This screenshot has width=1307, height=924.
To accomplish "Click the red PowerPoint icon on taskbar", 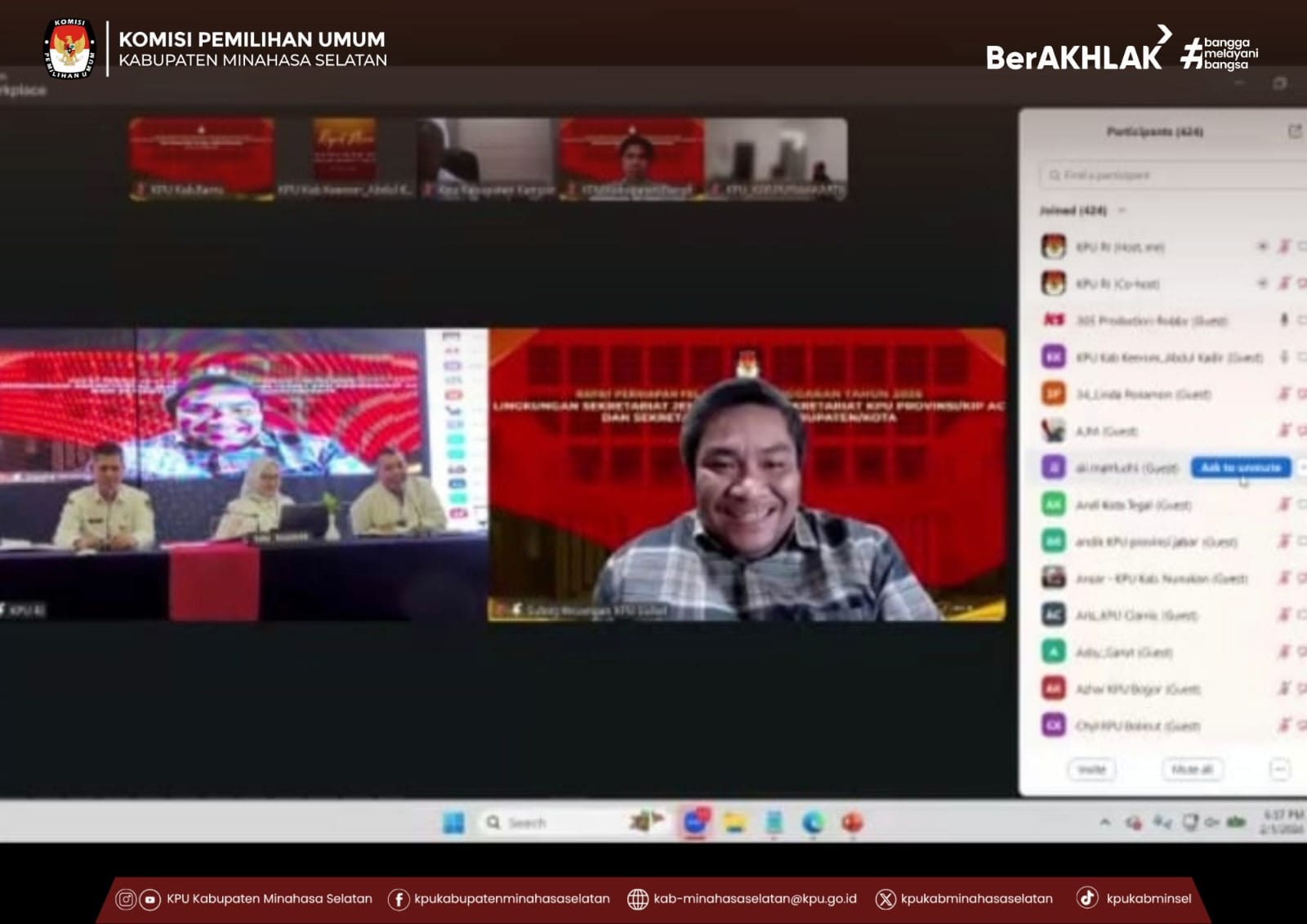I will 852,823.
